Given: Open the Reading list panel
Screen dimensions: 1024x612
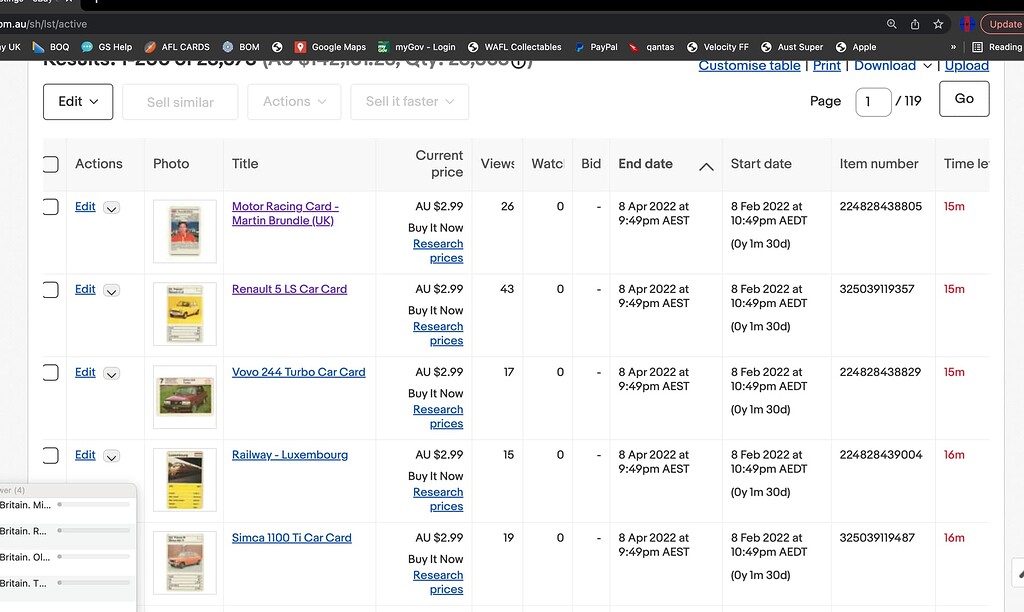Looking at the screenshot, I should click(x=997, y=47).
